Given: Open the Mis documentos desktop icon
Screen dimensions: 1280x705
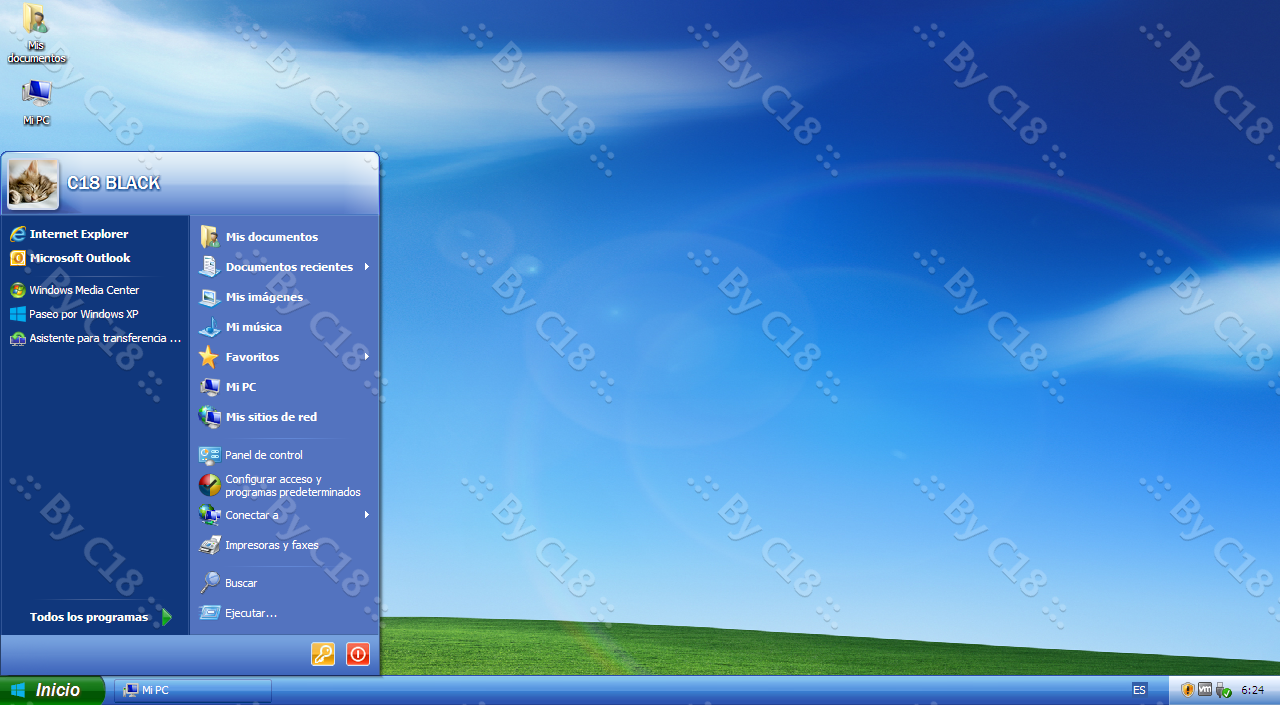Looking at the screenshot, I should 36,32.
